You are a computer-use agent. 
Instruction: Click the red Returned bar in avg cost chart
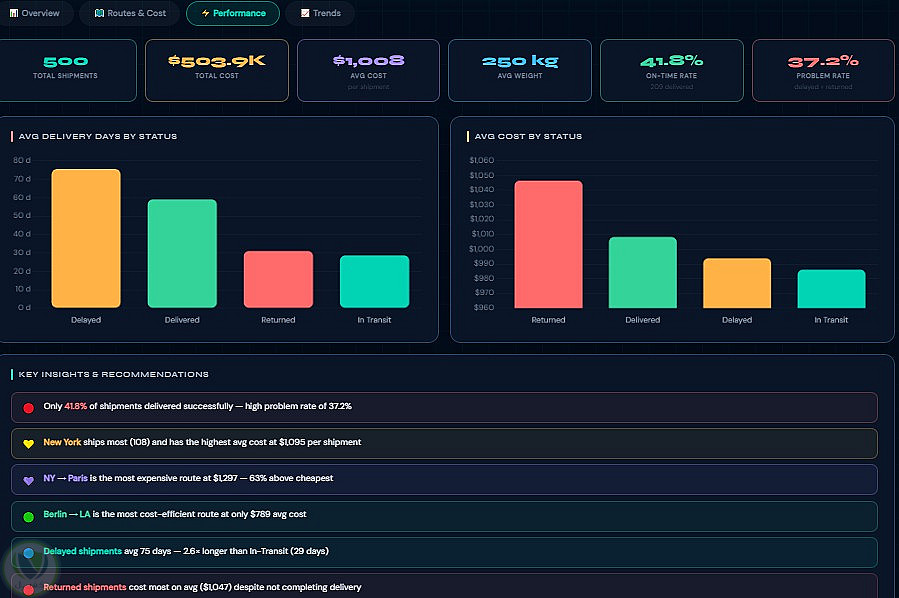tap(548, 244)
